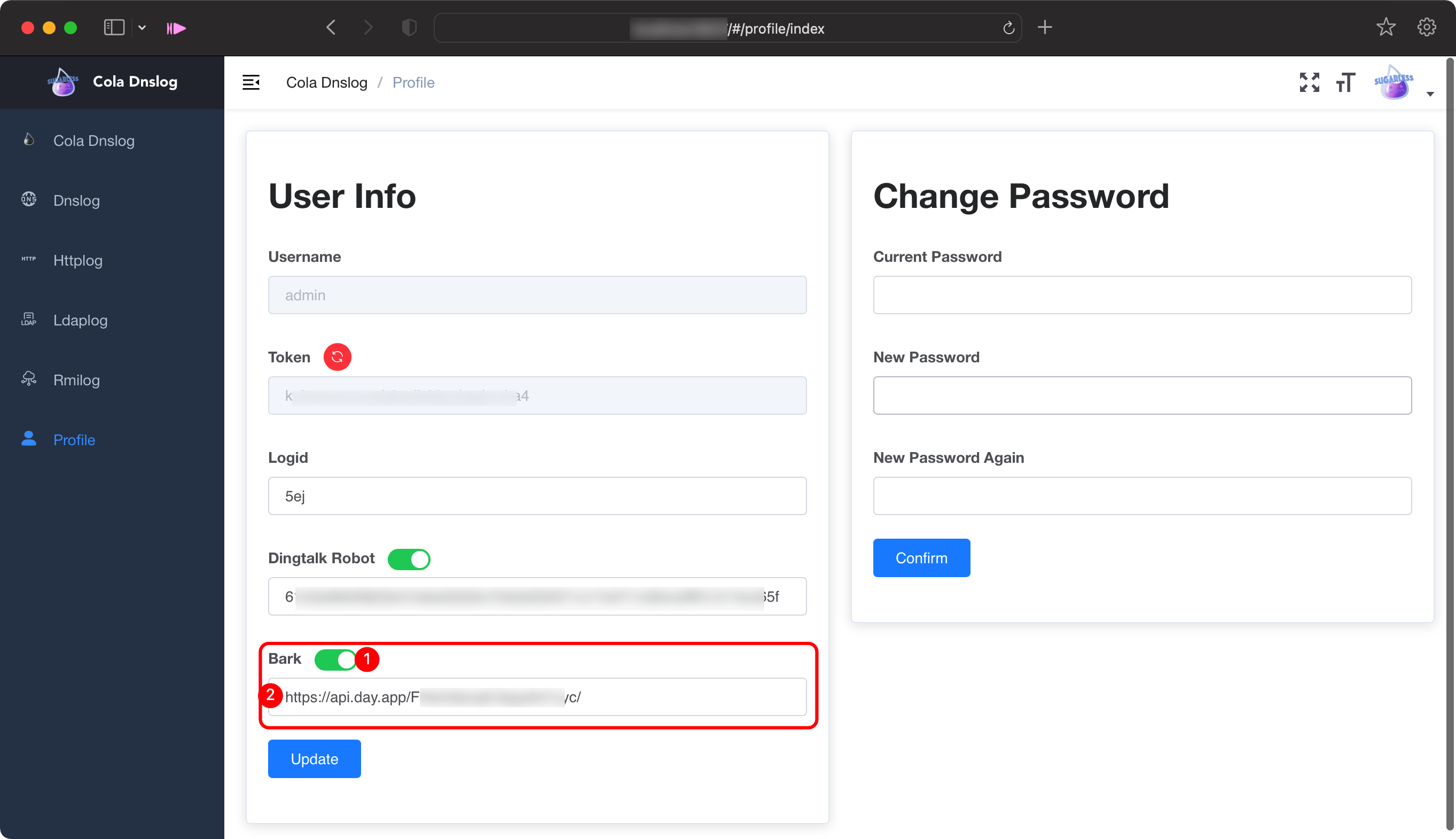The image size is (1456, 839).
Task: Turn off the Bark toggle
Action: click(x=336, y=660)
